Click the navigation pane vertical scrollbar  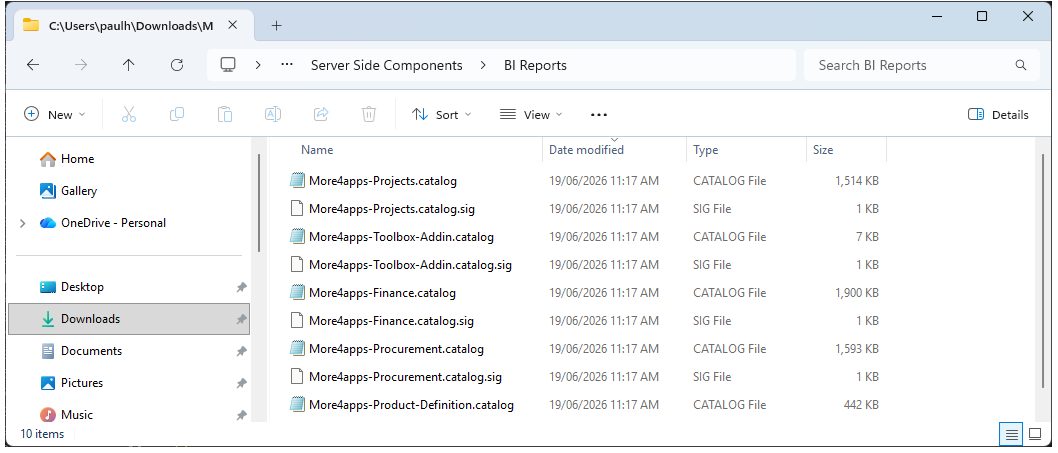click(x=259, y=203)
